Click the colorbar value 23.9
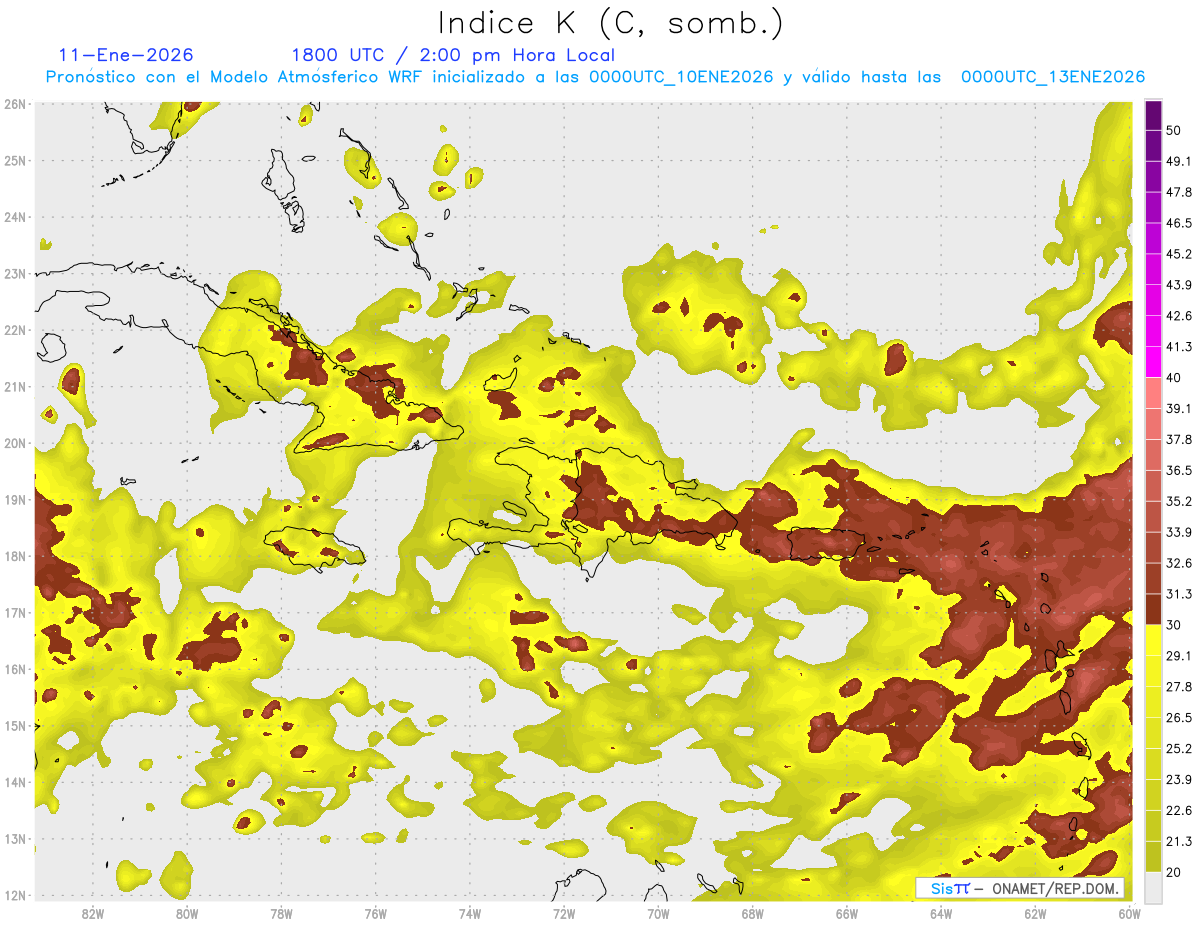Image resolution: width=1200 pixels, height=927 pixels. [1179, 780]
